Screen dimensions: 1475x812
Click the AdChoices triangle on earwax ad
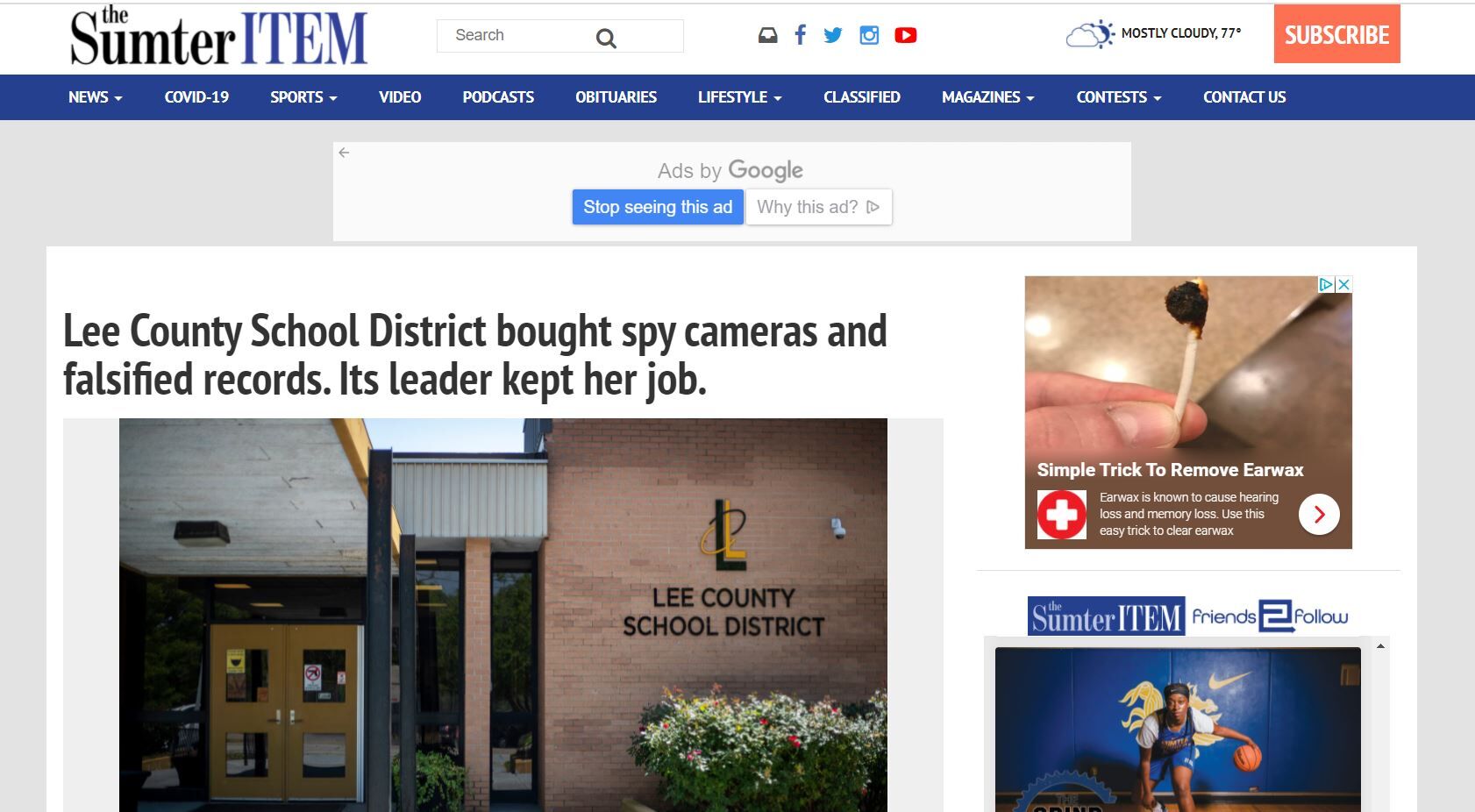pos(1326,284)
